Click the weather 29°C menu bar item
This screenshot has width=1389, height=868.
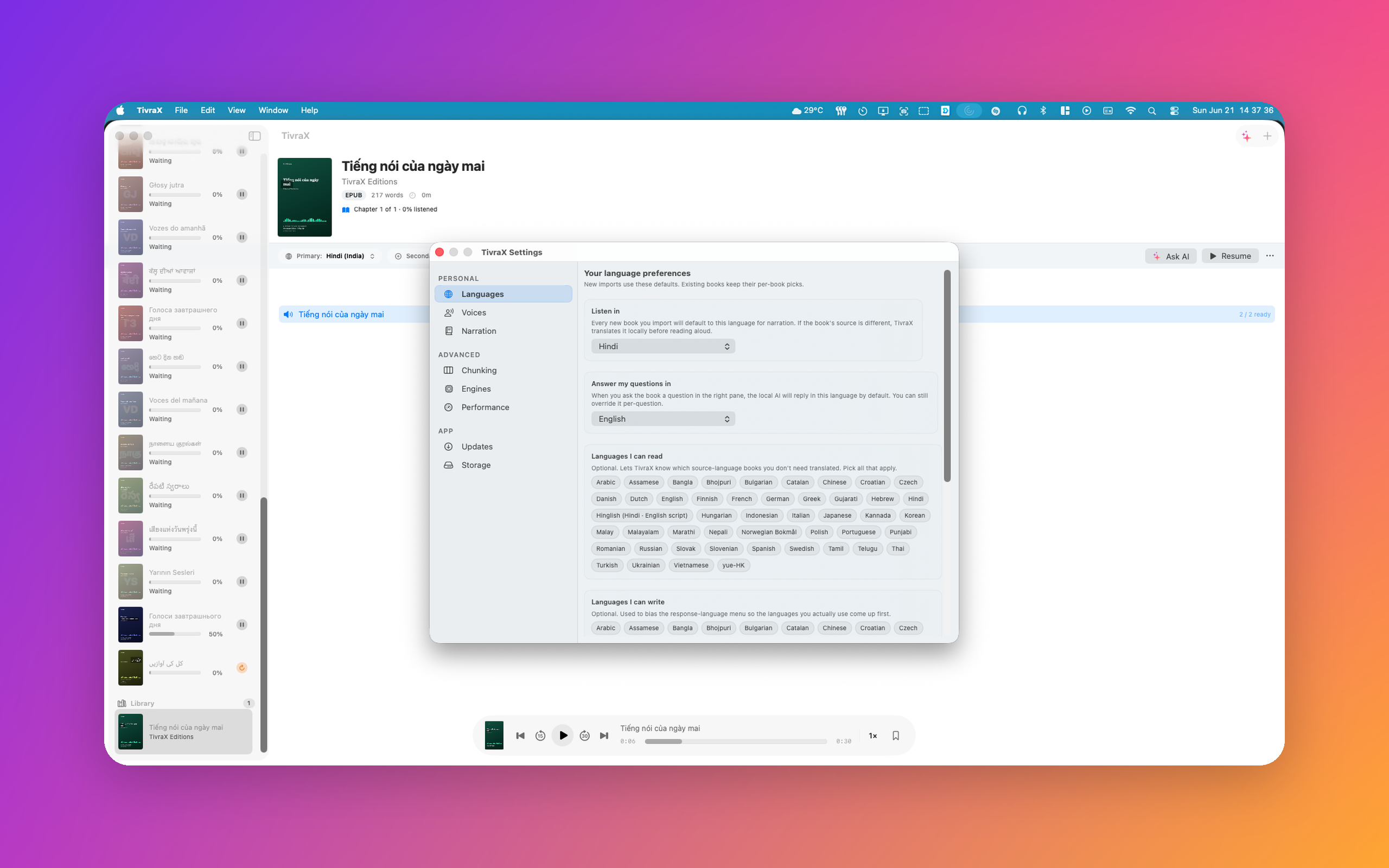[x=807, y=111]
